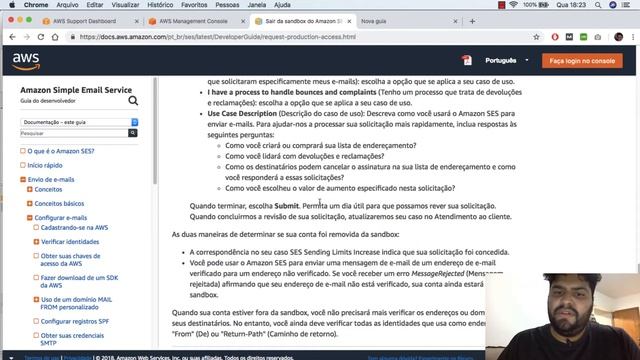Viewport: 640px width, 360px height.
Task: Open 'Configurar registros SPF' link
Action: (75, 321)
